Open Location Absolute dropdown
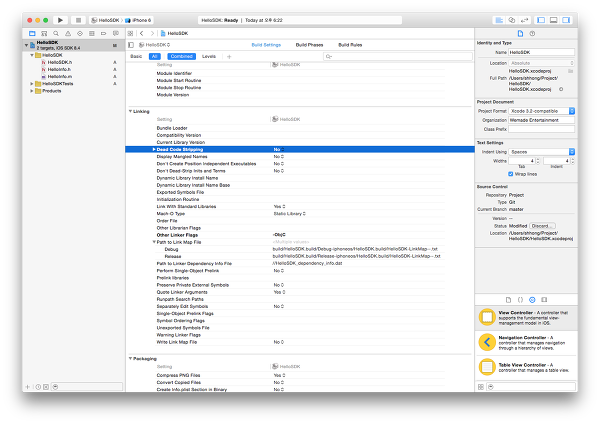Viewport: 600px width, 424px height. [541, 63]
